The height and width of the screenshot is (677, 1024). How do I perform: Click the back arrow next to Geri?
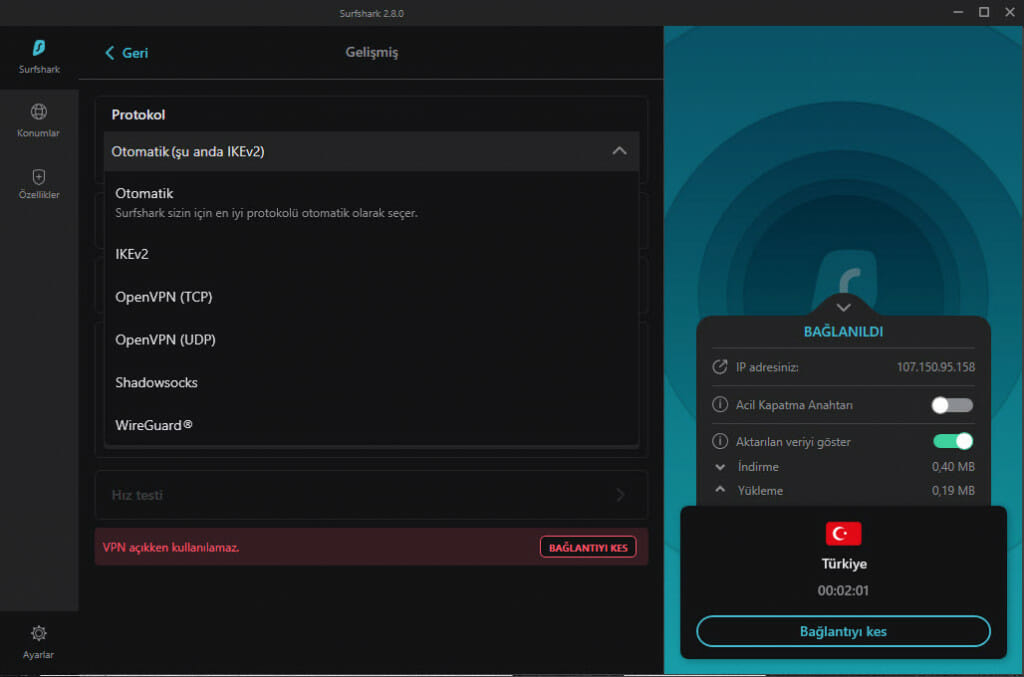(110, 53)
